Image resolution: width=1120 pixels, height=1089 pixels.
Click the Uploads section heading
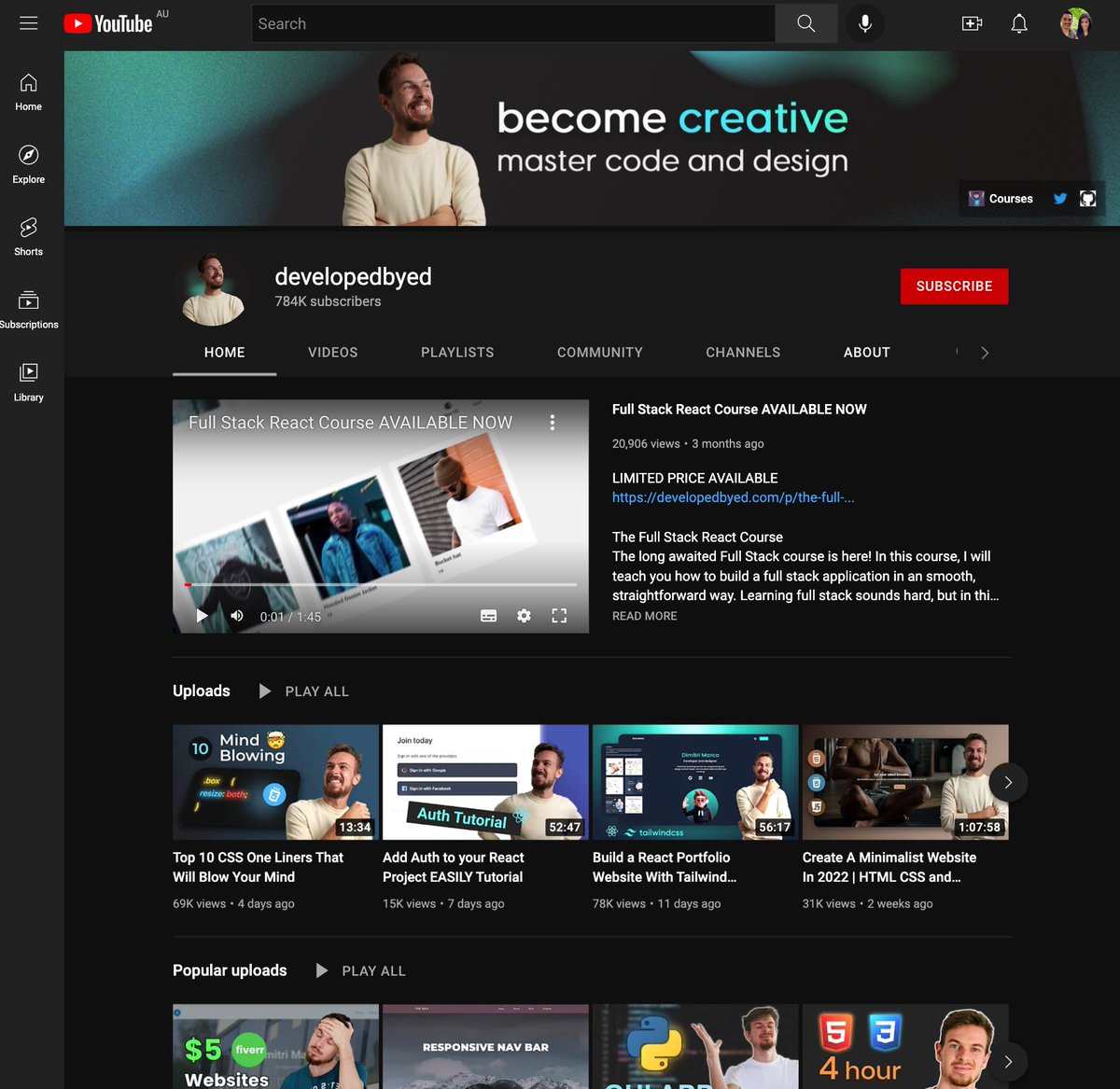(x=202, y=691)
